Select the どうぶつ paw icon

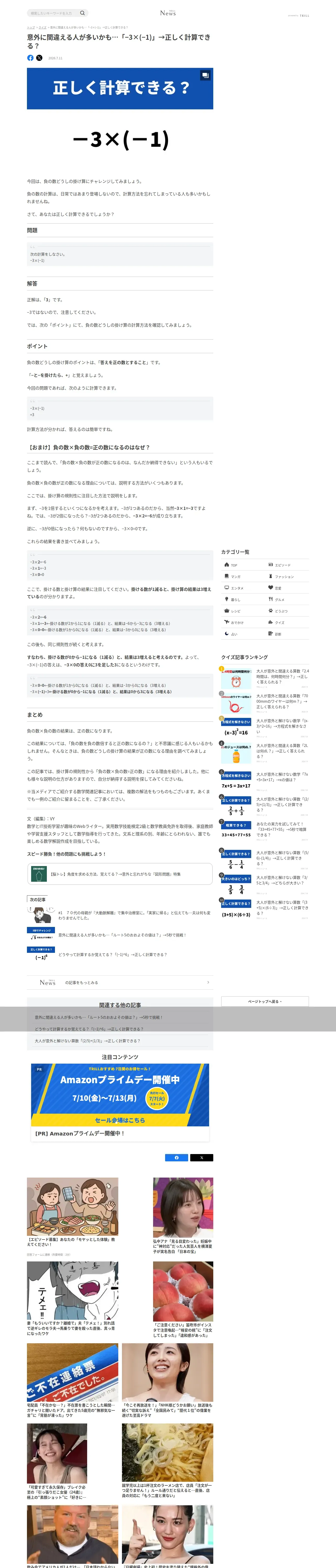tap(271, 610)
